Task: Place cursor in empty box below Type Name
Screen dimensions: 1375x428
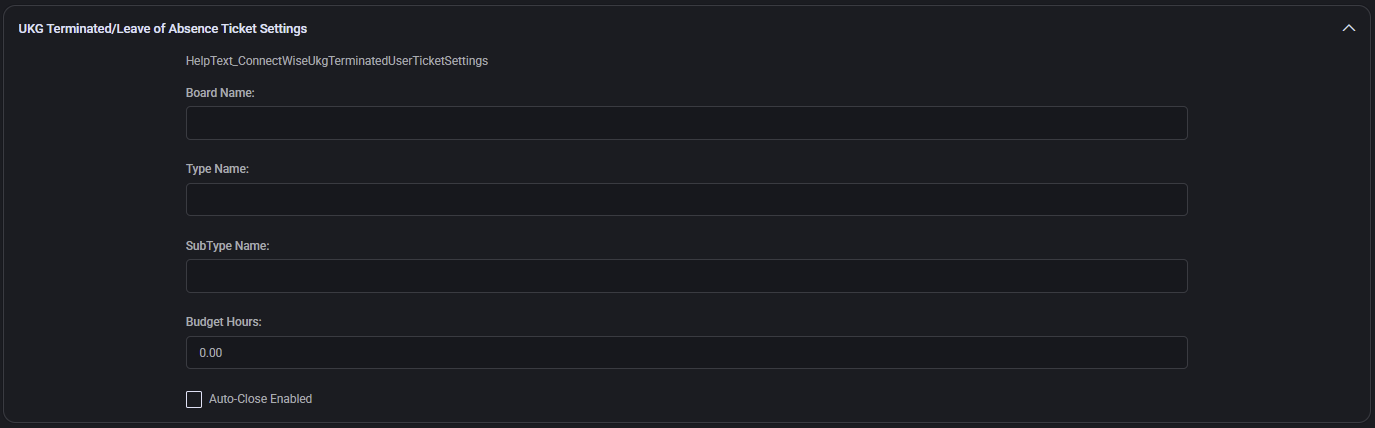Action: pos(686,199)
